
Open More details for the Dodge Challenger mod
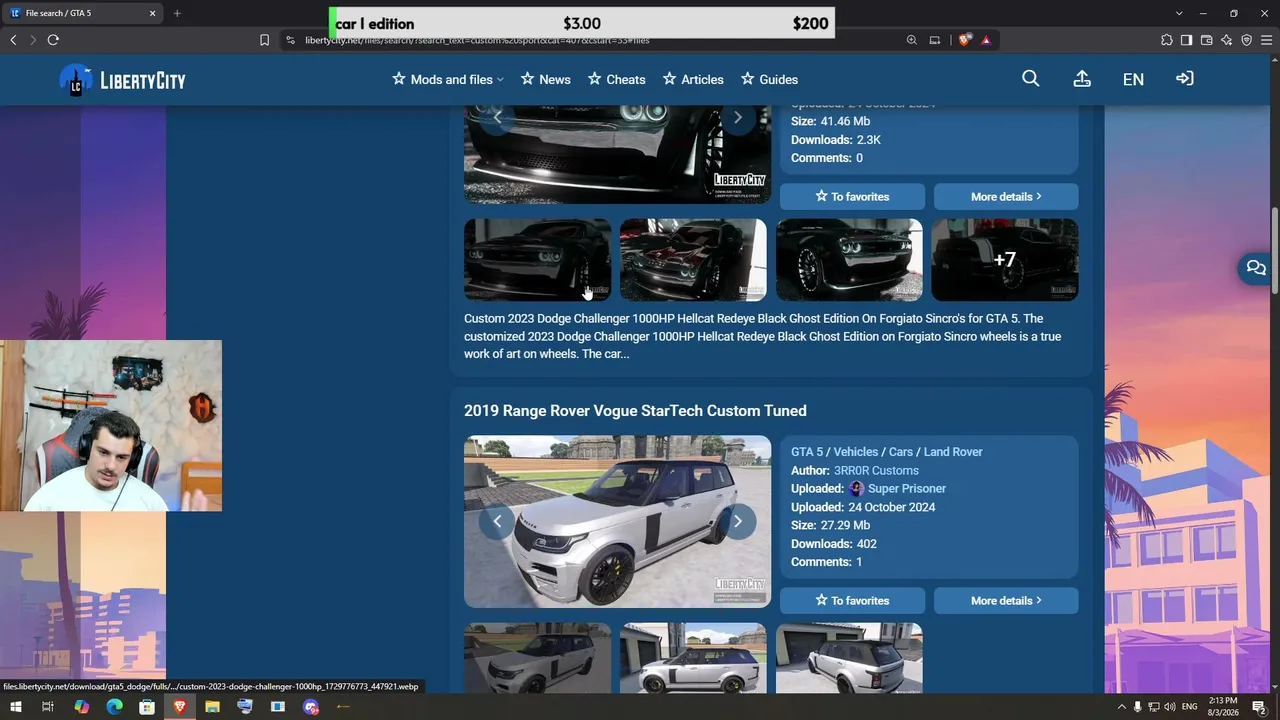point(1006,196)
